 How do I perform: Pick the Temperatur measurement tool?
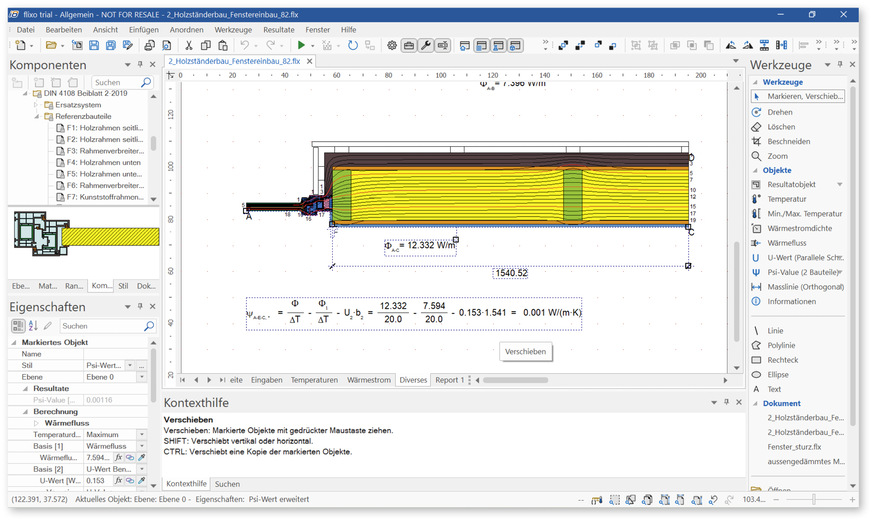[x=786, y=199]
